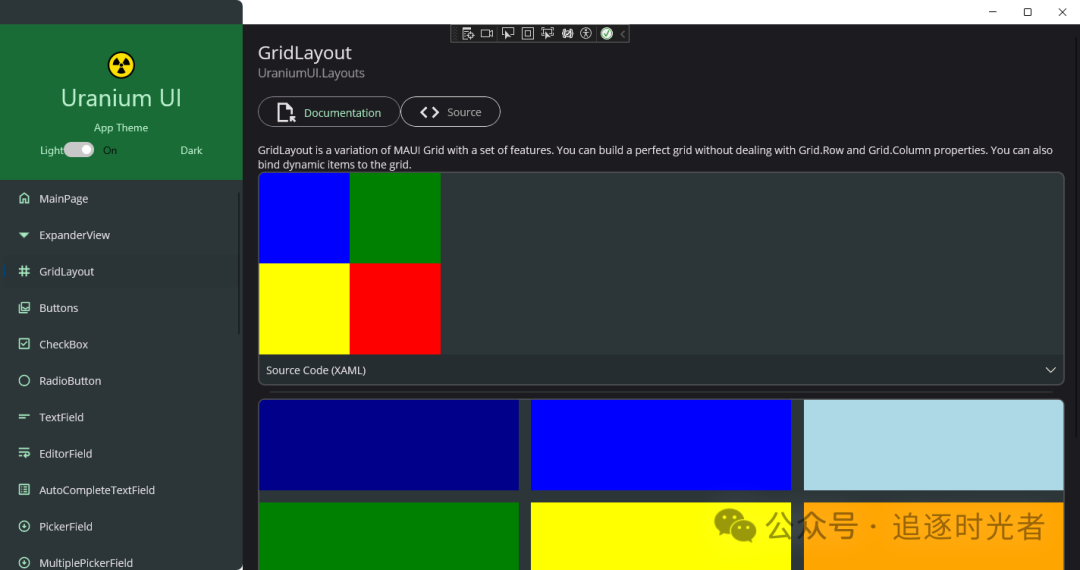Open AutoCompleteTextField page in sidebar
The width and height of the screenshot is (1080, 570).
tap(121, 490)
